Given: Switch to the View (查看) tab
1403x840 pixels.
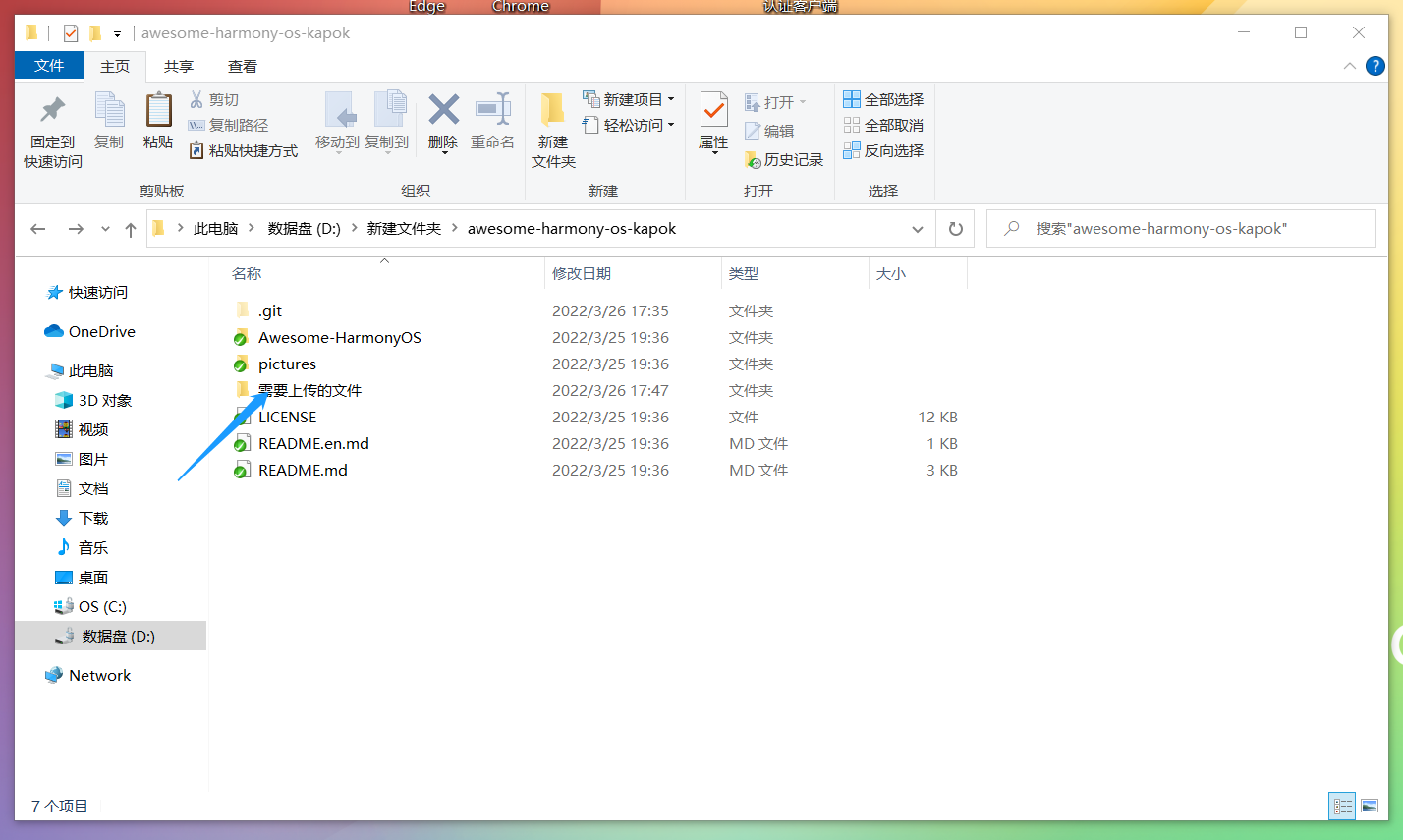Looking at the screenshot, I should [x=243, y=66].
